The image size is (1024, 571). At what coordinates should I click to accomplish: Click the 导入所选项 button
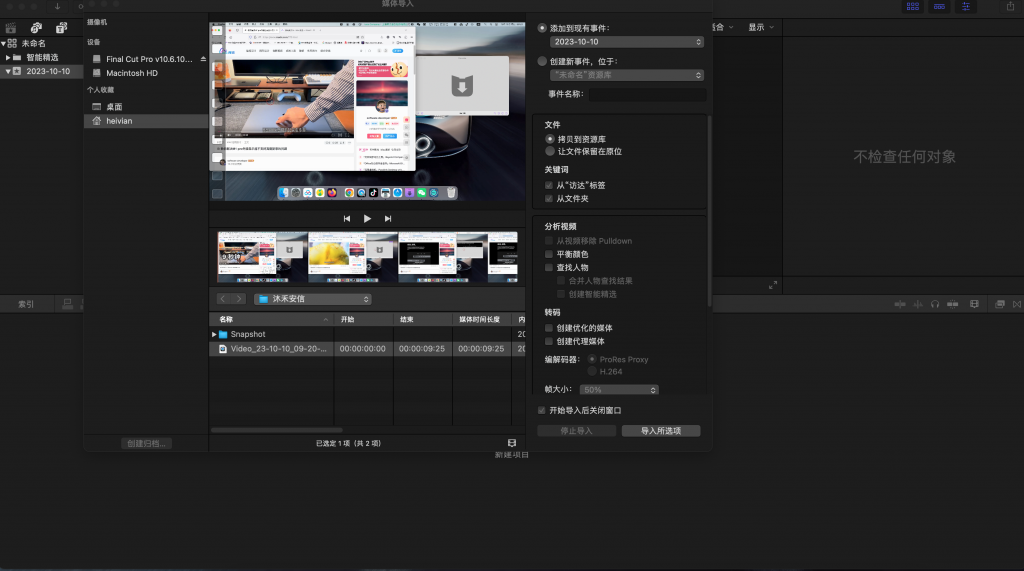[x=661, y=431]
